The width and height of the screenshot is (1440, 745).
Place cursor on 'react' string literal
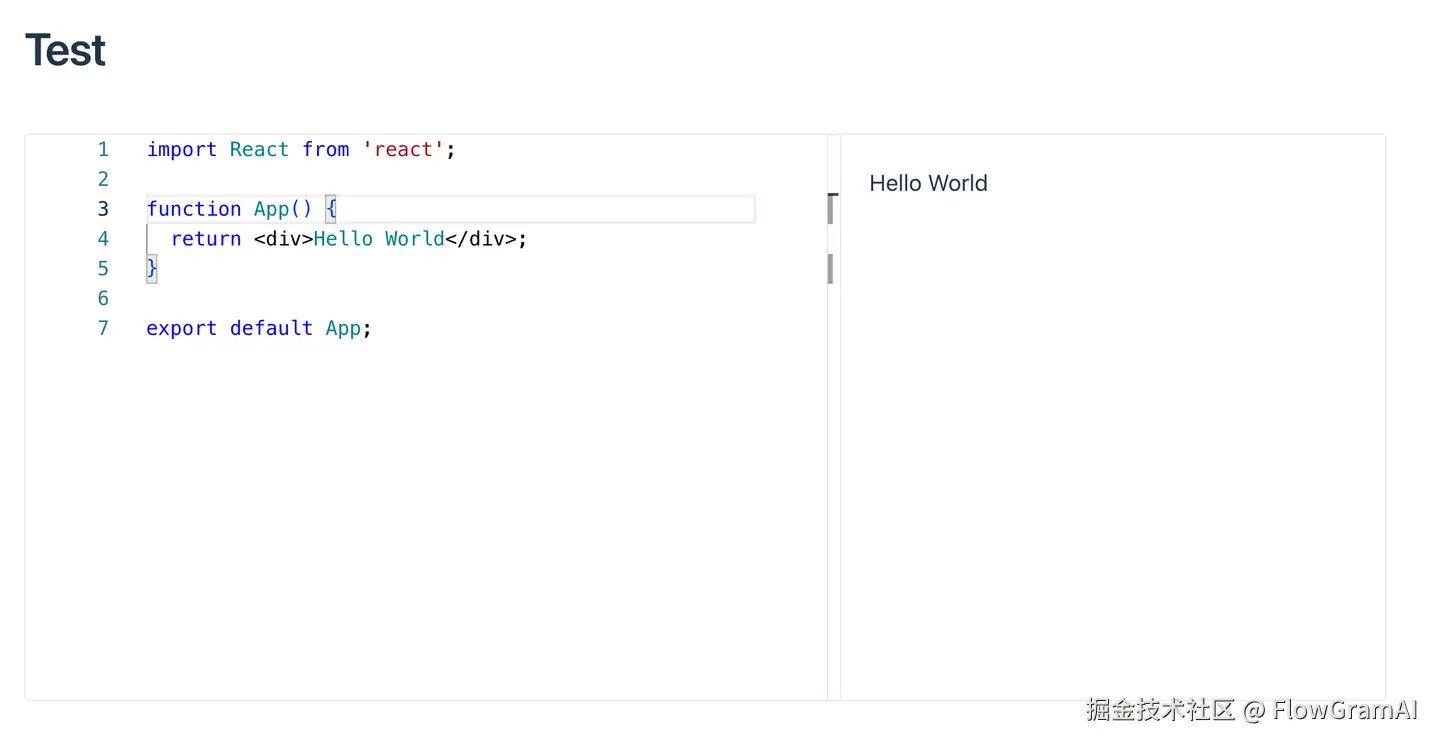pos(403,150)
